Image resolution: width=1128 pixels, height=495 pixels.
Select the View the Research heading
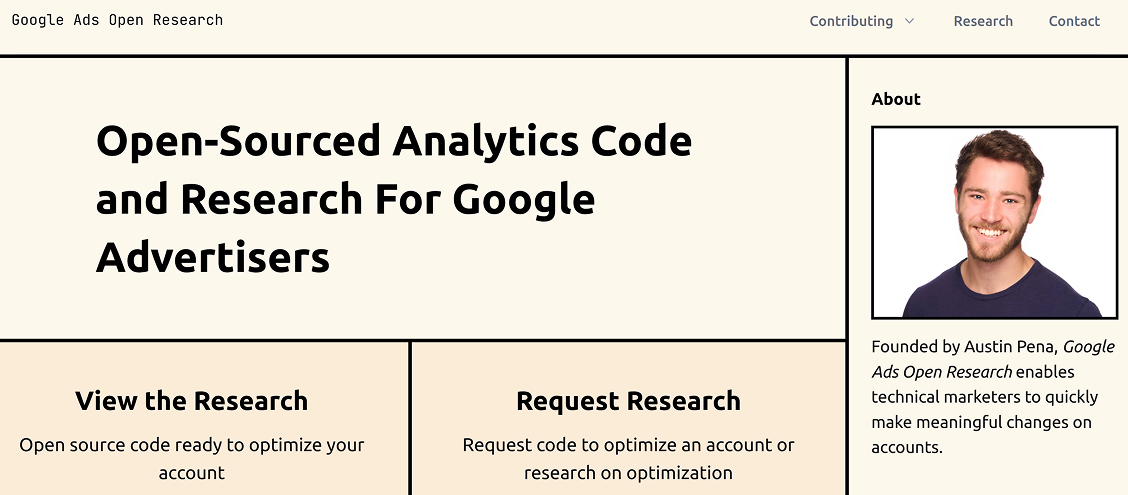coord(191,401)
